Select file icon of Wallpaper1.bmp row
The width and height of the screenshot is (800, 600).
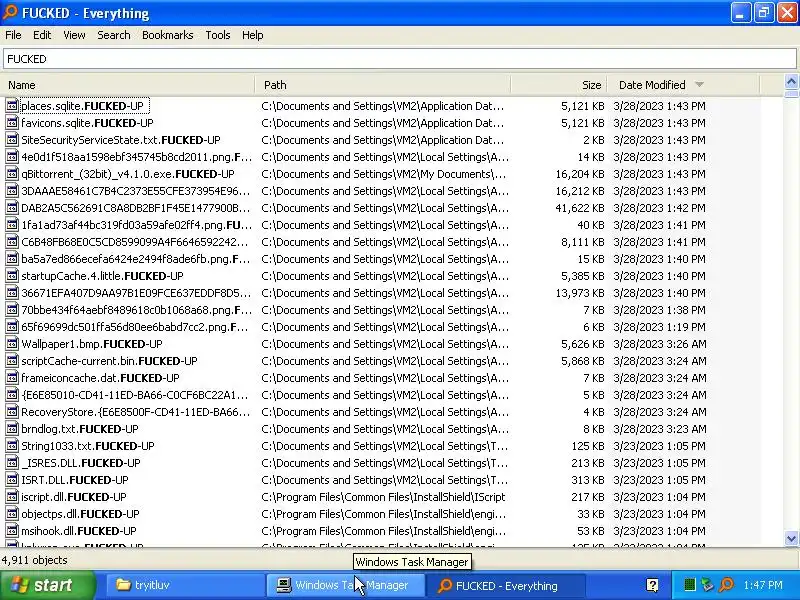coord(12,344)
